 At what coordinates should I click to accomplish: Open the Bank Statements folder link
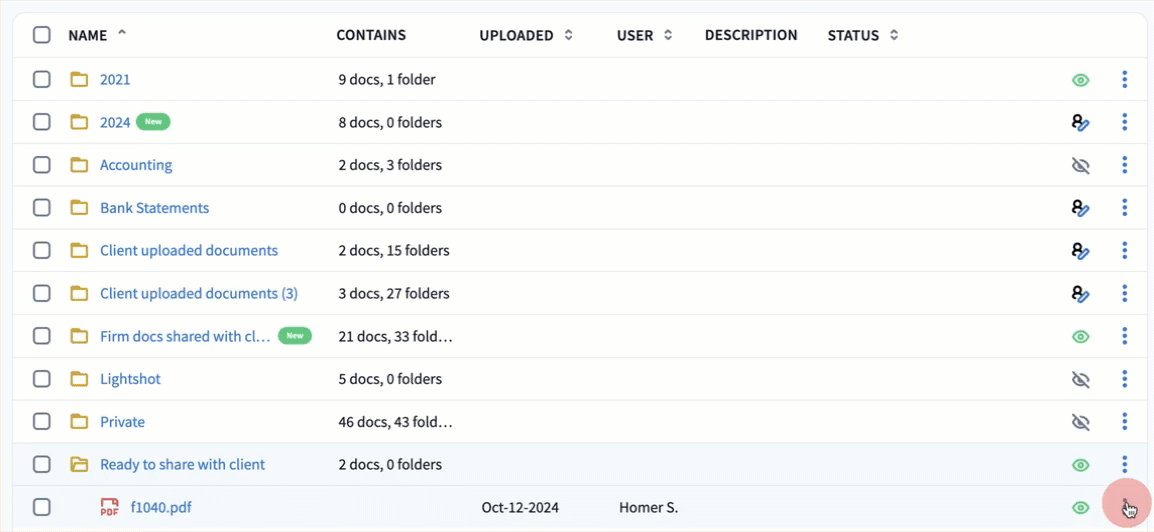[154, 208]
